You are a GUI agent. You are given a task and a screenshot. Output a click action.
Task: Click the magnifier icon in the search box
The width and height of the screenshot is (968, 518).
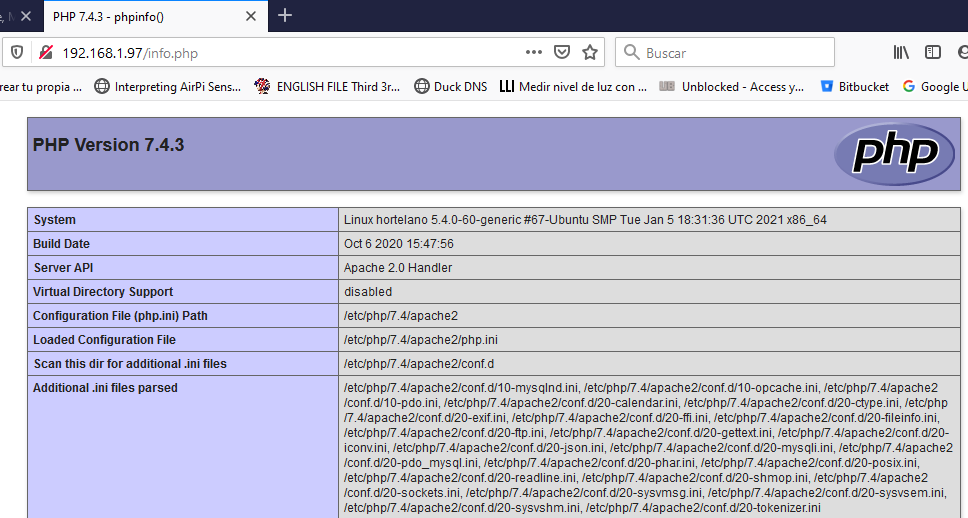click(632, 52)
